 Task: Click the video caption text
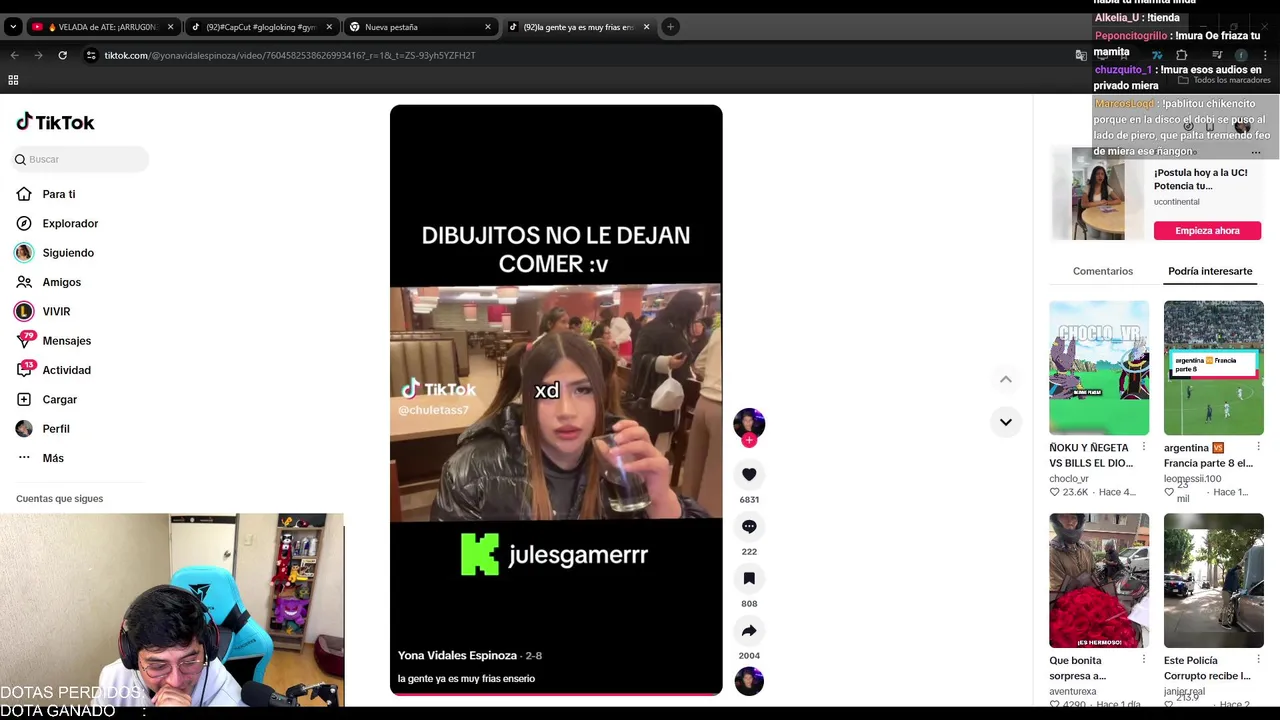tap(466, 679)
